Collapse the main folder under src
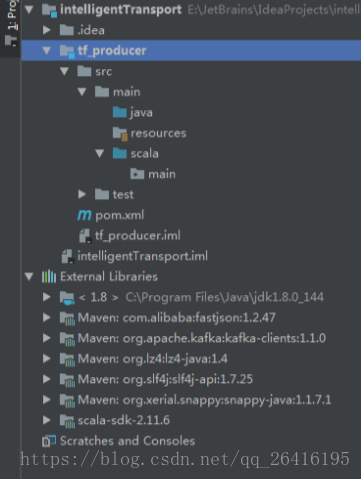Screen dimensions: 361x479 82,92
